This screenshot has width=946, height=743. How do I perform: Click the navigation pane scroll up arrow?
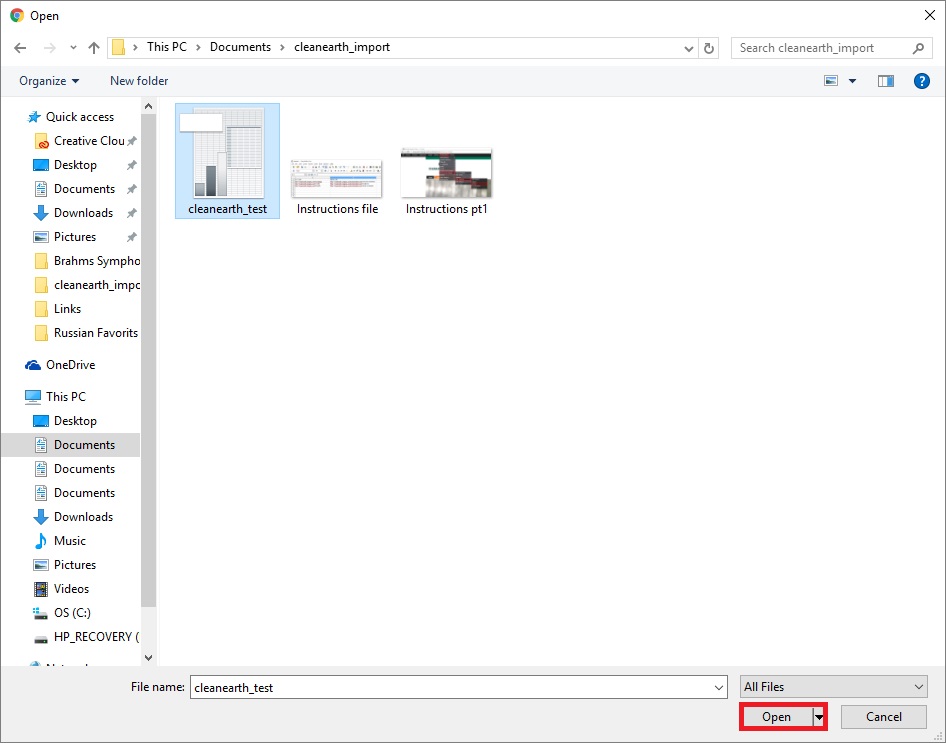[x=148, y=107]
